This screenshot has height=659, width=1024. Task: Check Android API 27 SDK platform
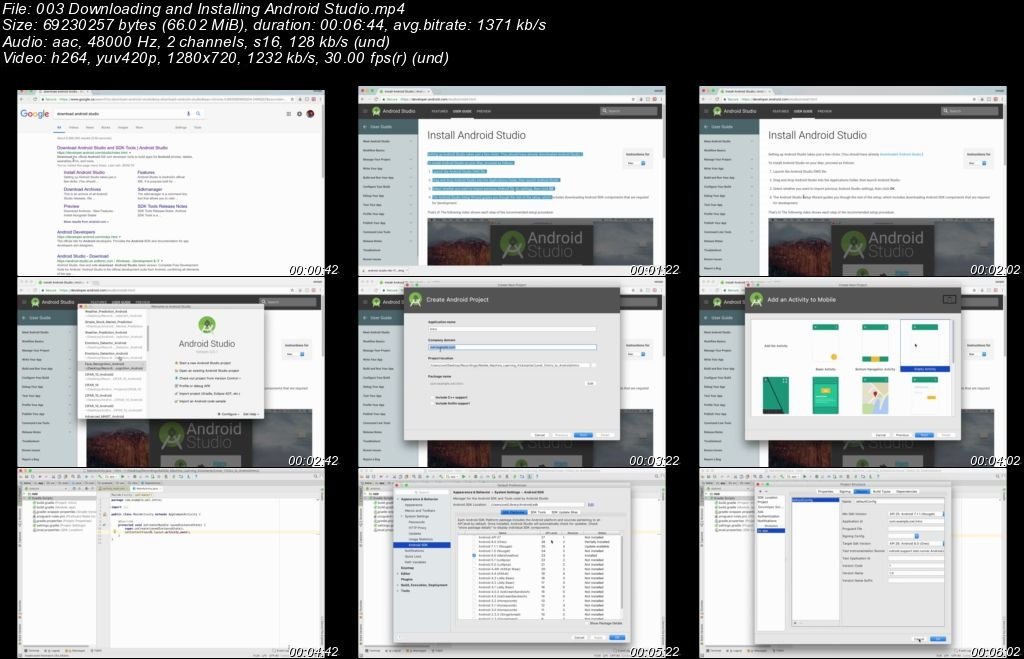click(x=473, y=538)
